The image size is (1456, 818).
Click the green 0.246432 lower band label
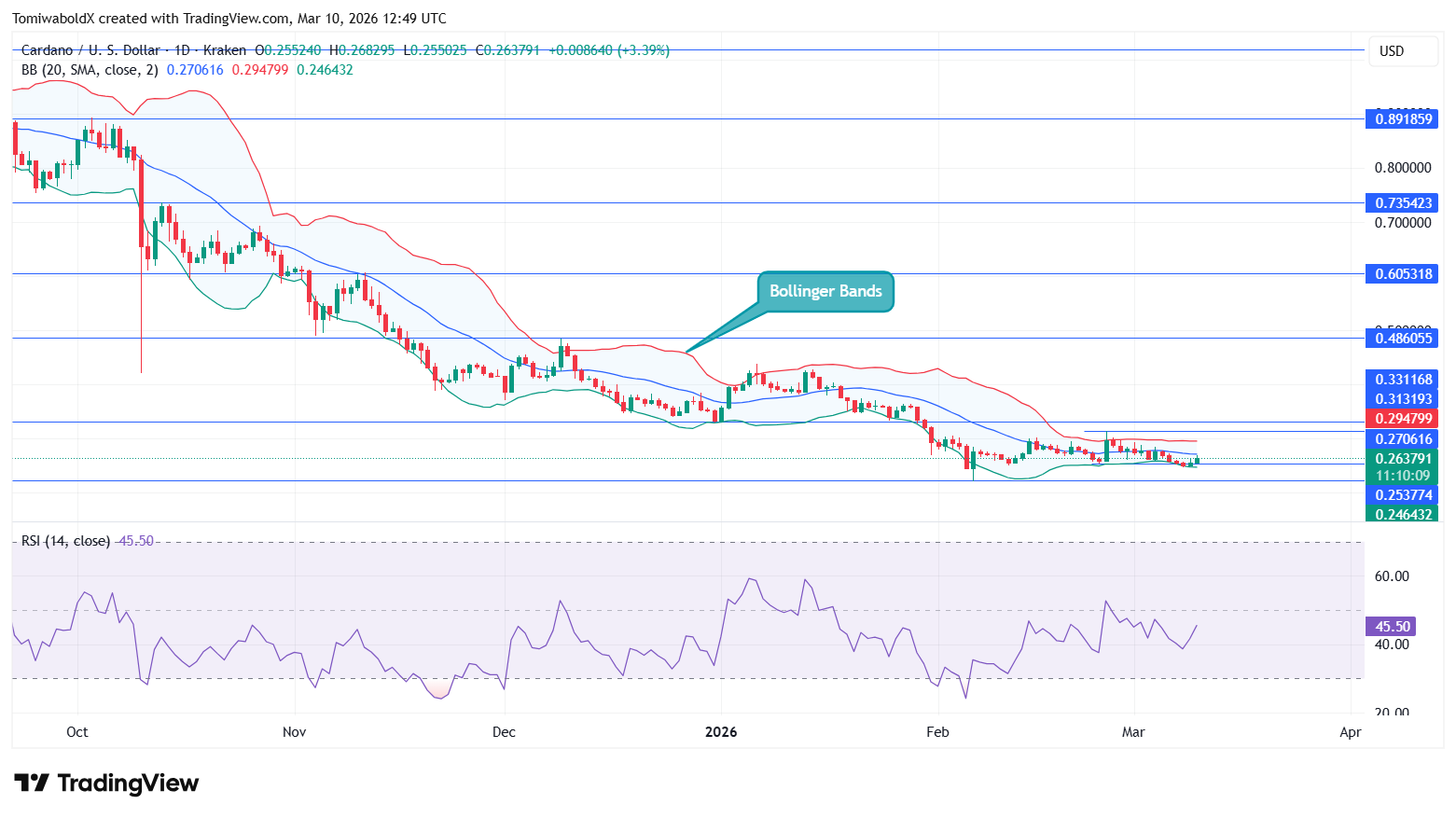pyautogui.click(x=1402, y=514)
